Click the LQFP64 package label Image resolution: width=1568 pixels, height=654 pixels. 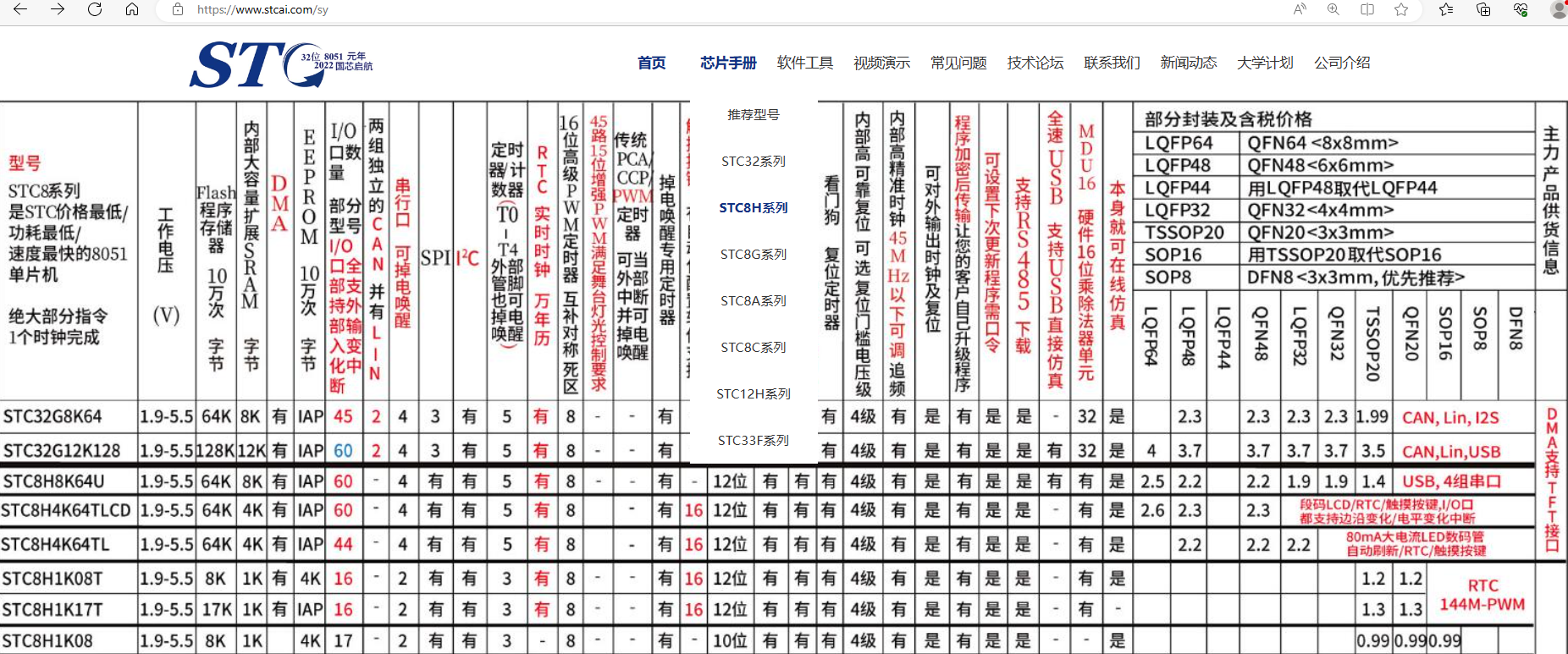tap(1179, 143)
